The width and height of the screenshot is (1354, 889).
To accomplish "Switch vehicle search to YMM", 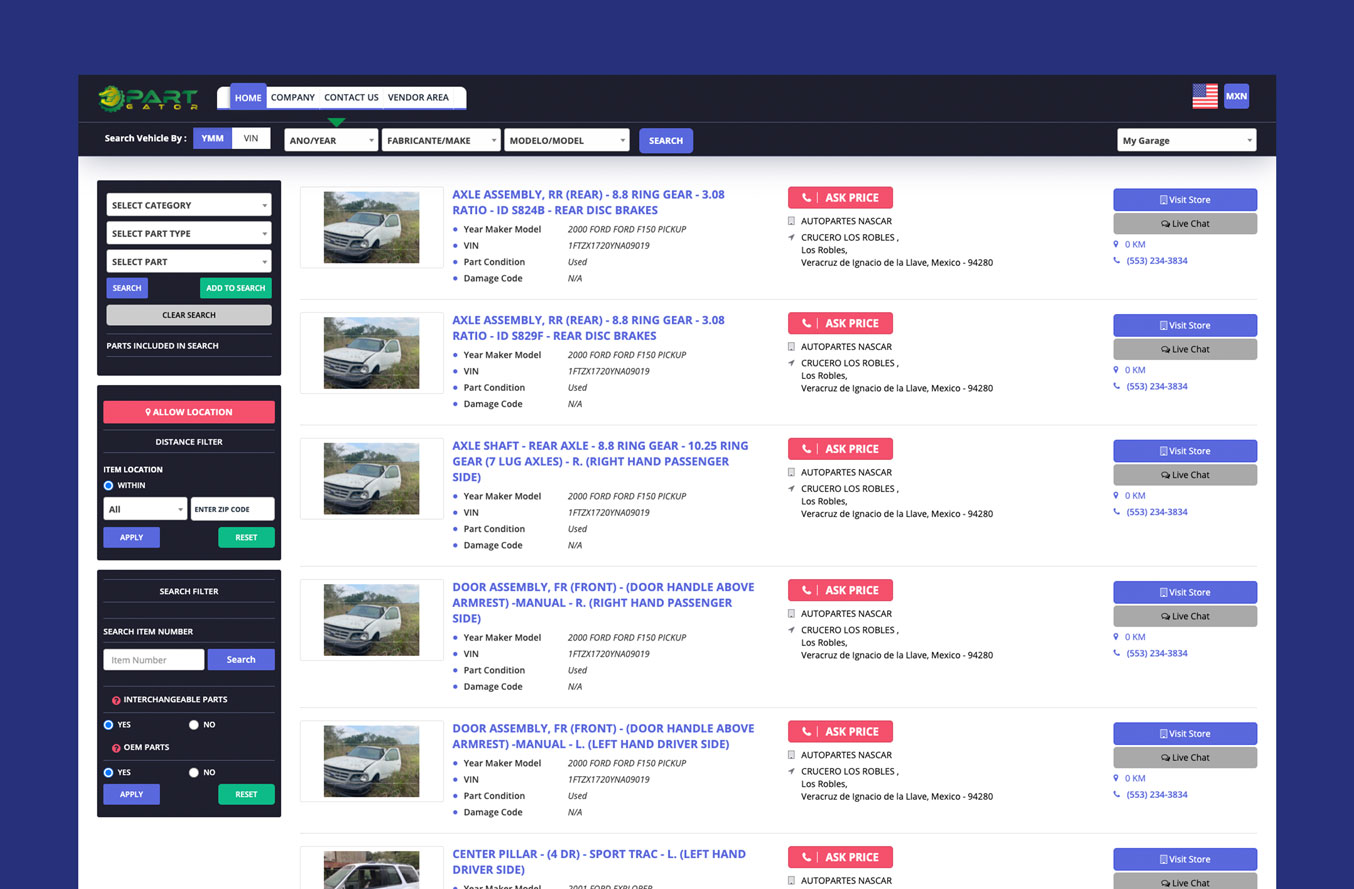I will (212, 138).
